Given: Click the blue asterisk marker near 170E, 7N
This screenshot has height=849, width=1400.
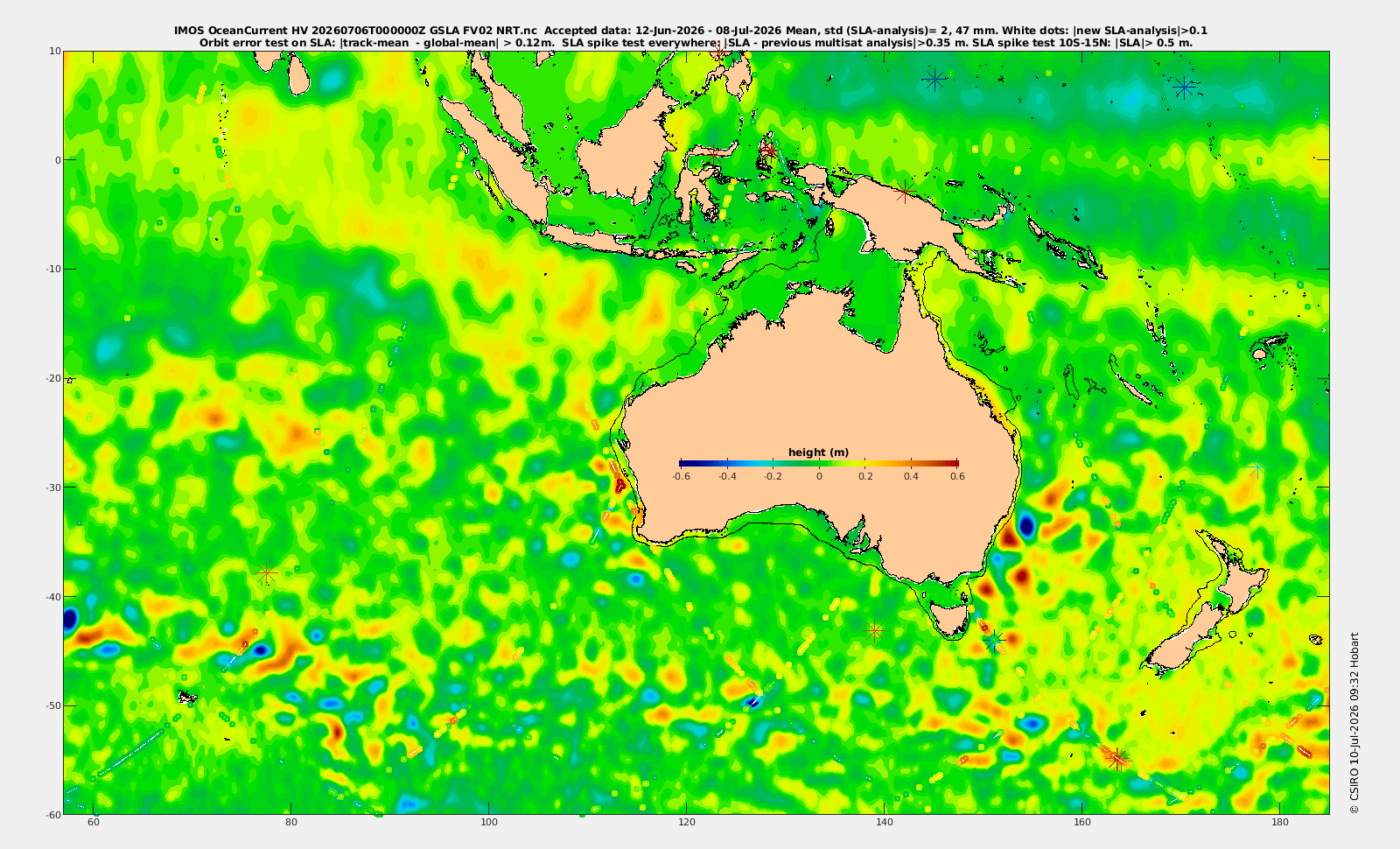Looking at the screenshot, I should click(1184, 88).
